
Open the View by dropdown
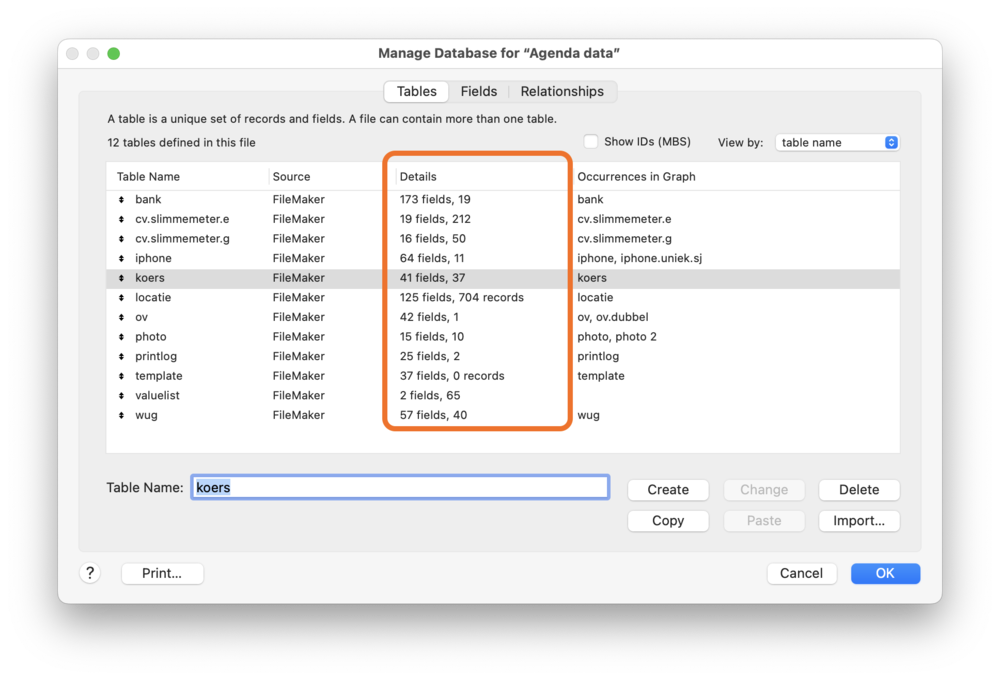point(837,143)
